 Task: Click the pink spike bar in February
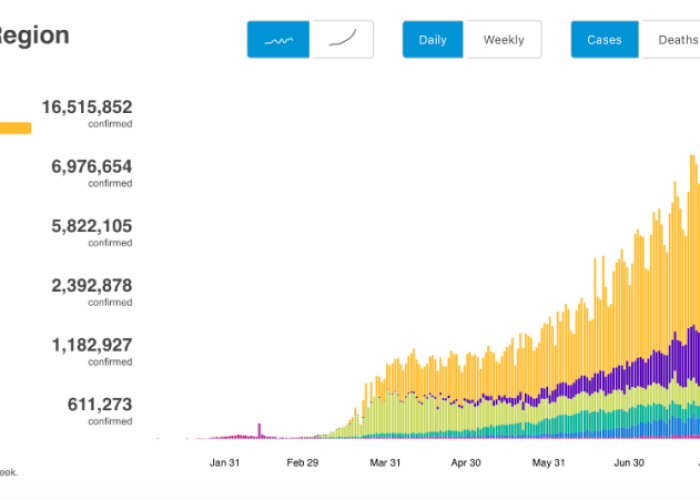[259, 430]
